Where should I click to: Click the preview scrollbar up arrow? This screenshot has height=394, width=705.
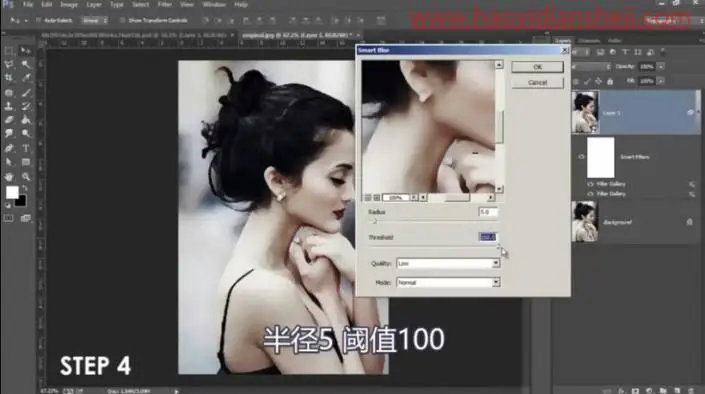click(499, 65)
